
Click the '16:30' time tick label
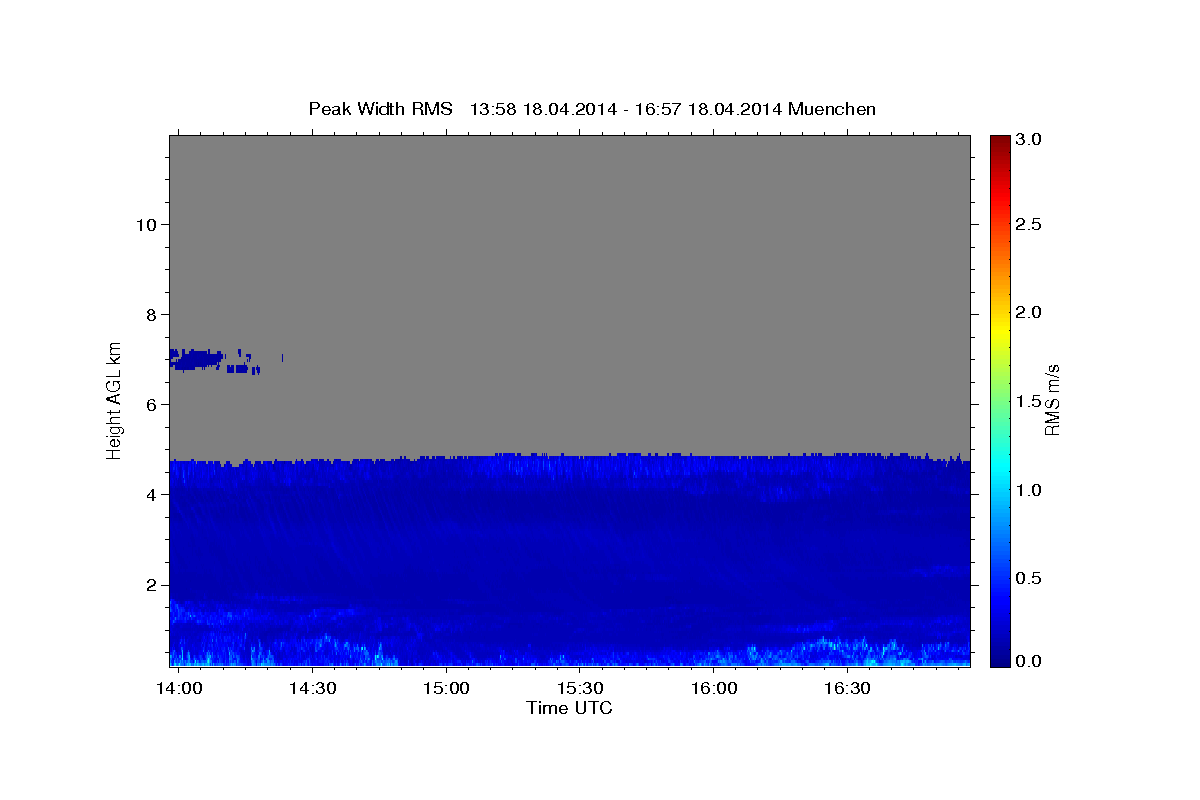(x=848, y=689)
